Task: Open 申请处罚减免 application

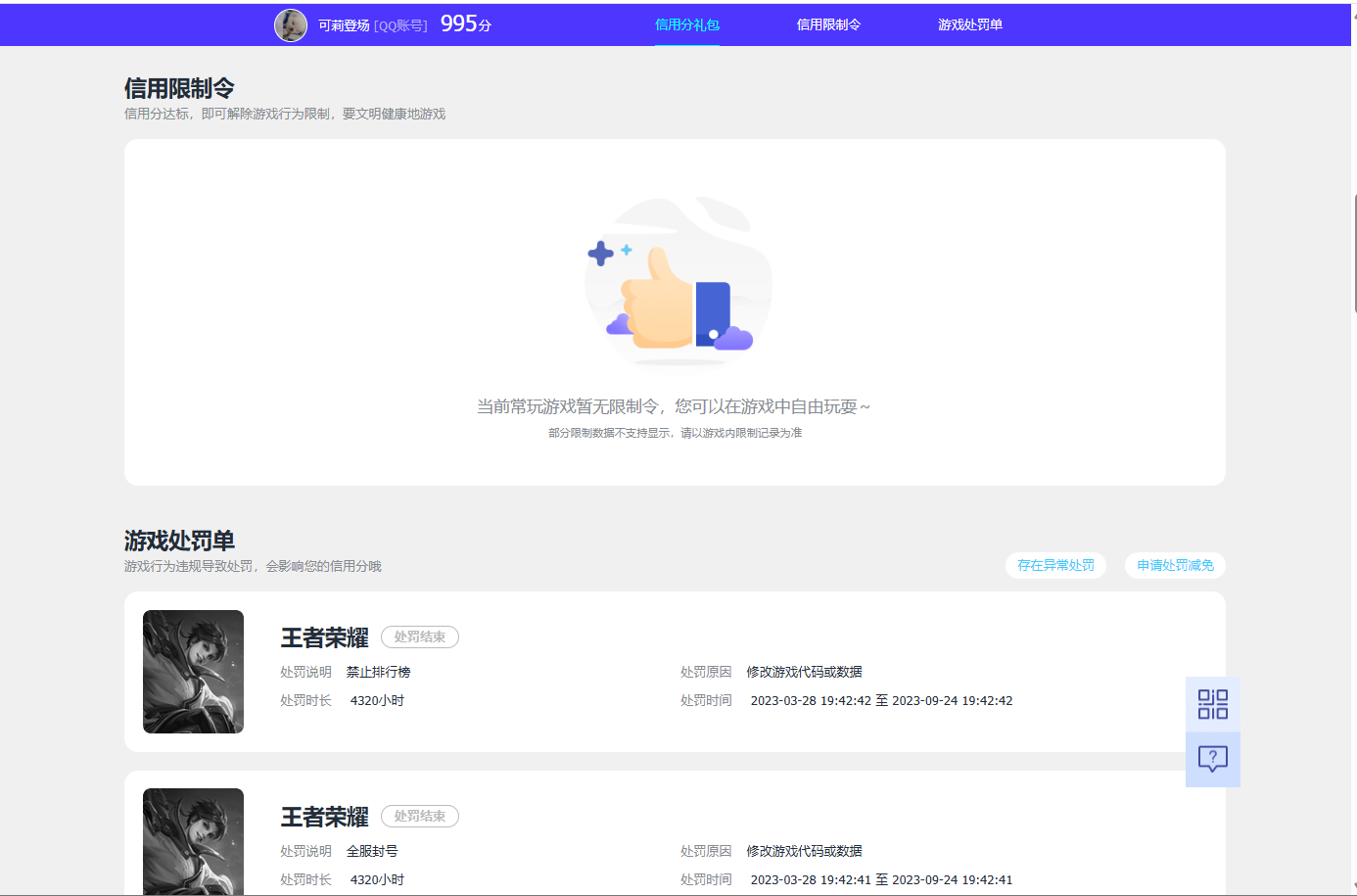Action: (1174, 565)
